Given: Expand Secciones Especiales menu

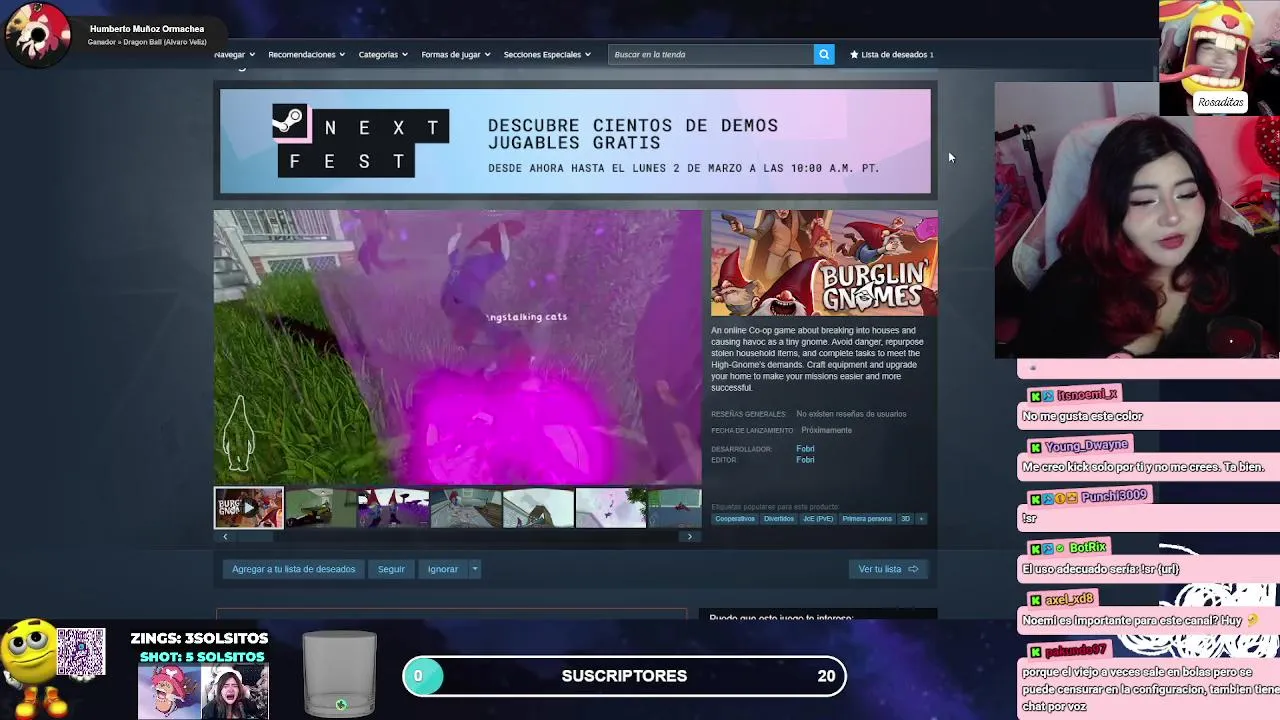Looking at the screenshot, I should click(x=547, y=54).
